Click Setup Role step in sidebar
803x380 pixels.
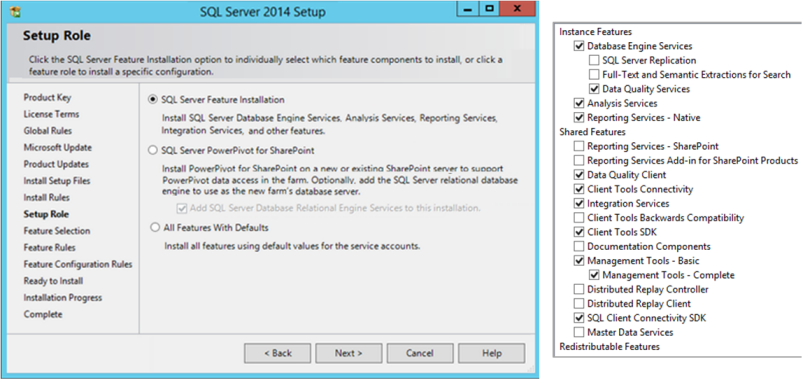(x=46, y=214)
